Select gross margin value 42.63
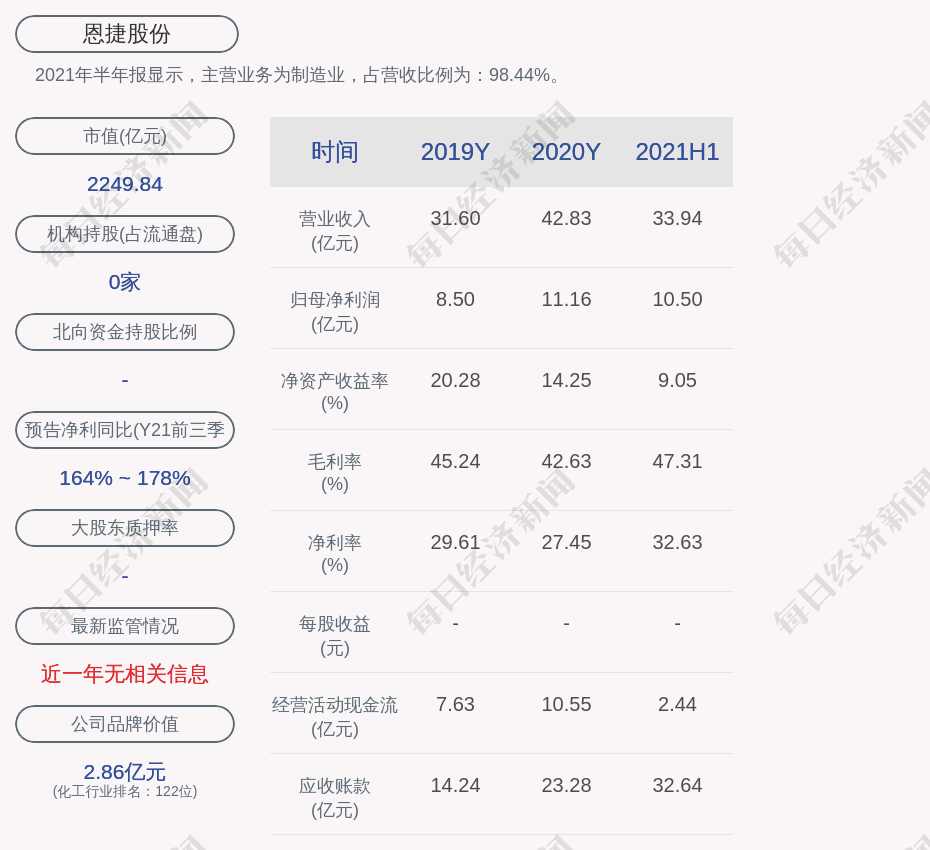Viewport: 930px width, 850px height. tap(566, 461)
